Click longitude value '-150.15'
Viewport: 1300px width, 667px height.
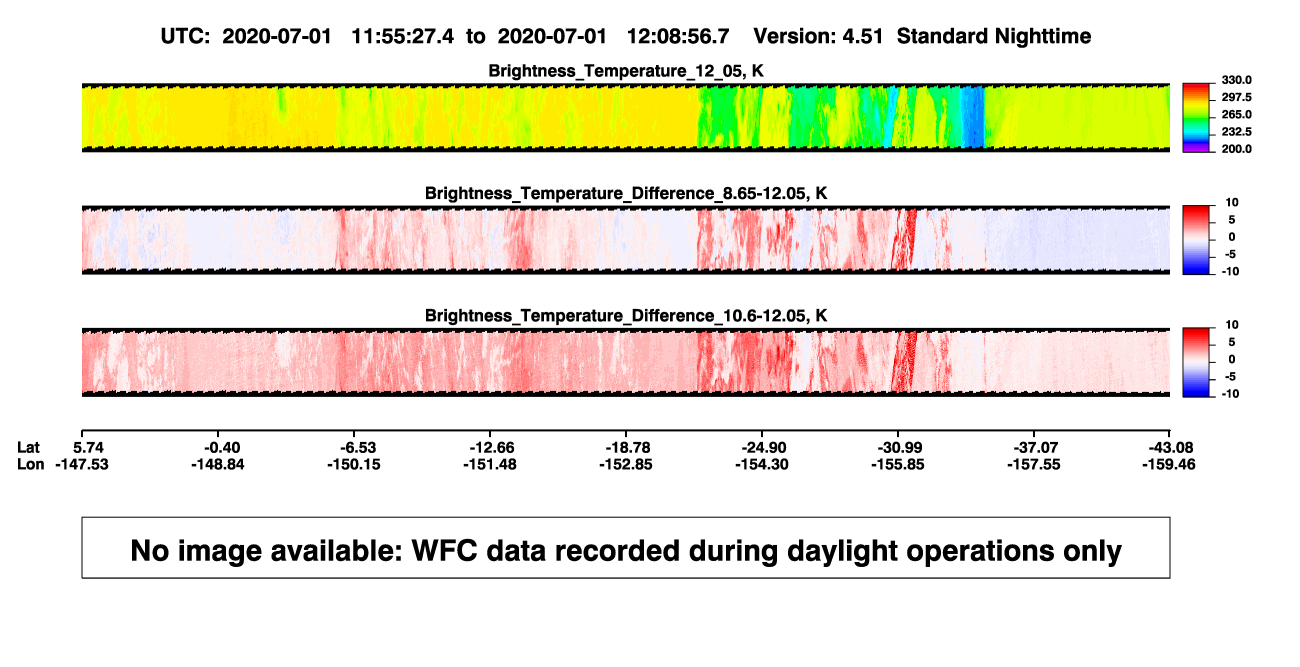click(353, 464)
